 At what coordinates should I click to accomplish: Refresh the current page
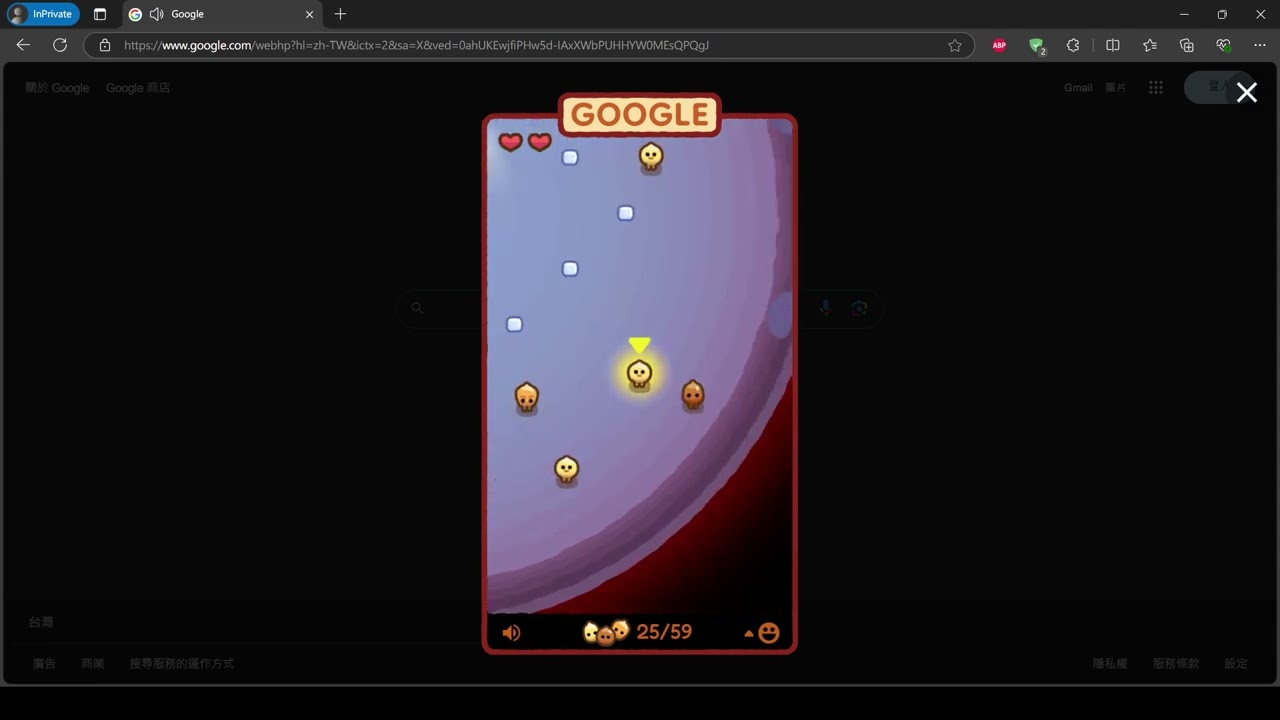coord(60,45)
